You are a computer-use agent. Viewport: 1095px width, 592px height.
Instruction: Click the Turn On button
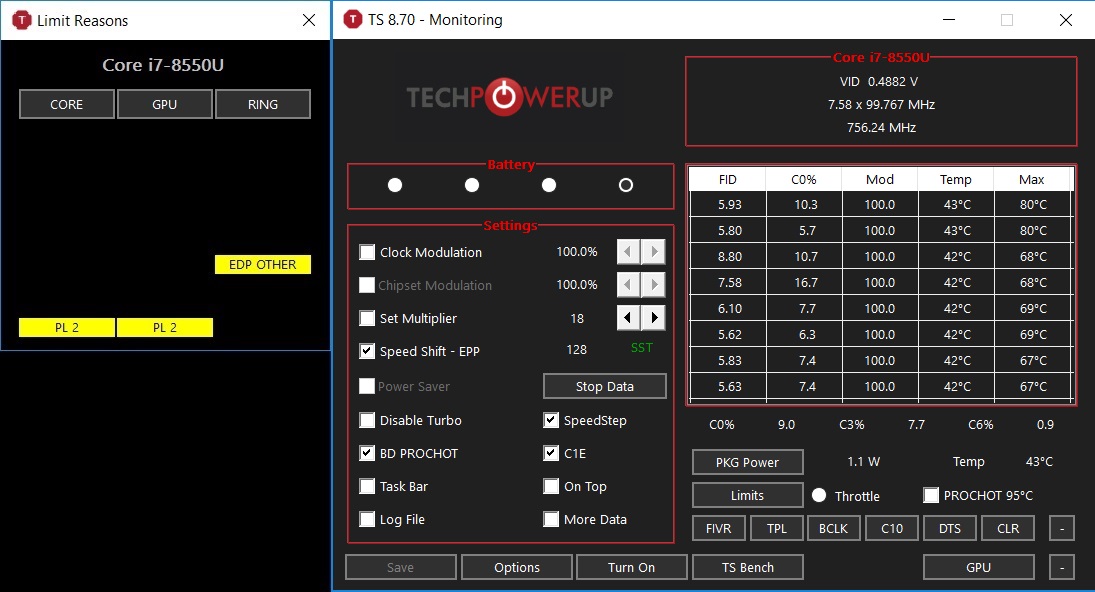632,568
